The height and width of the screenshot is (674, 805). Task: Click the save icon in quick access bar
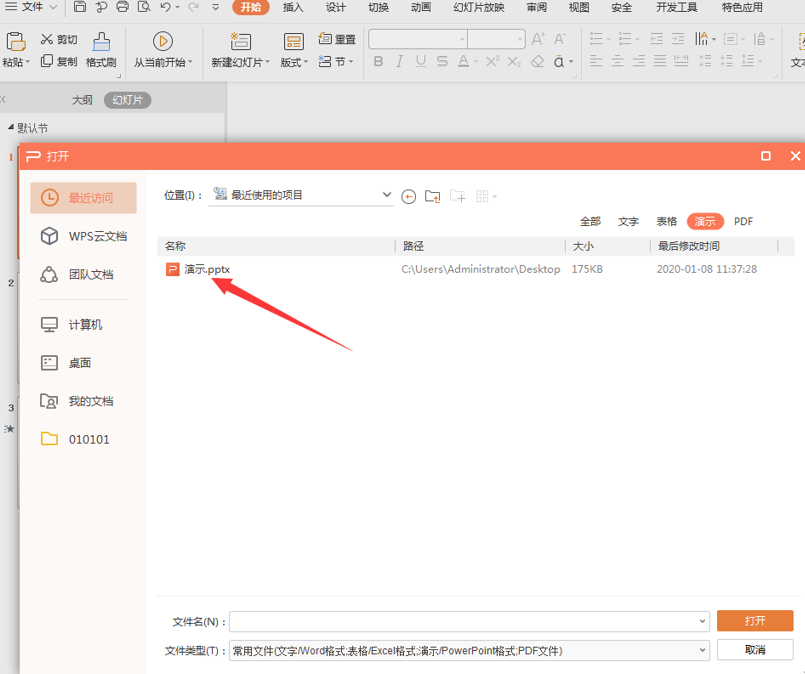click(80, 7)
